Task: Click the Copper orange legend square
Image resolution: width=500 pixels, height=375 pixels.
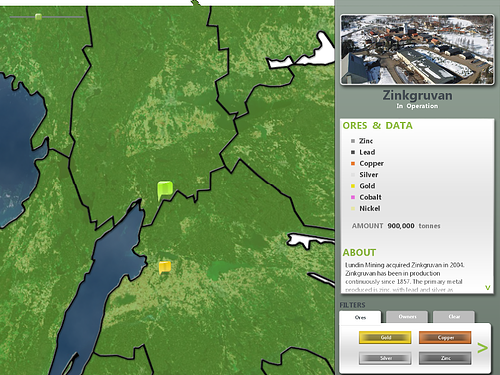Action: click(x=353, y=163)
